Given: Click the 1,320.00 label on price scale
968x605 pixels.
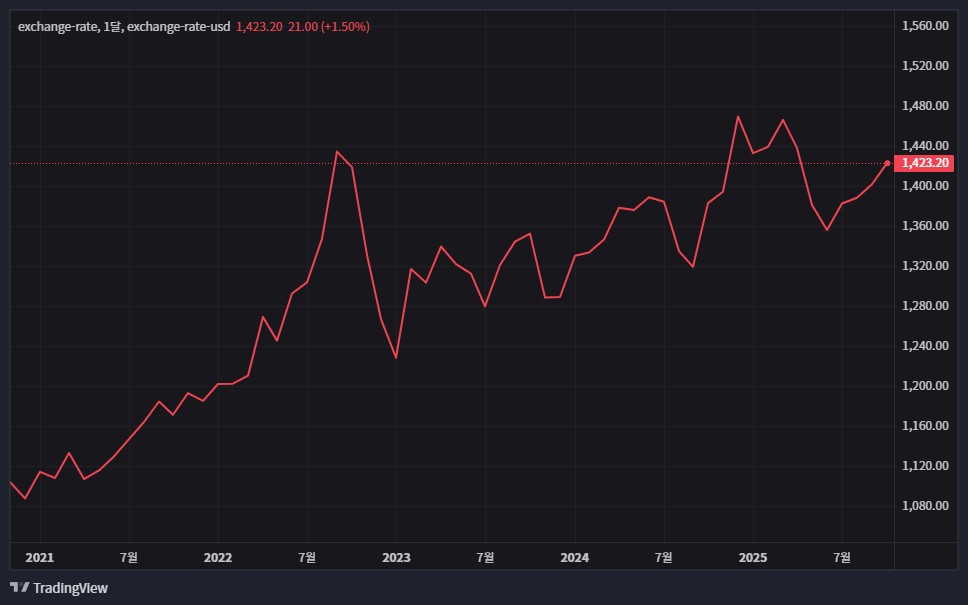Looking at the screenshot, I should tap(924, 266).
